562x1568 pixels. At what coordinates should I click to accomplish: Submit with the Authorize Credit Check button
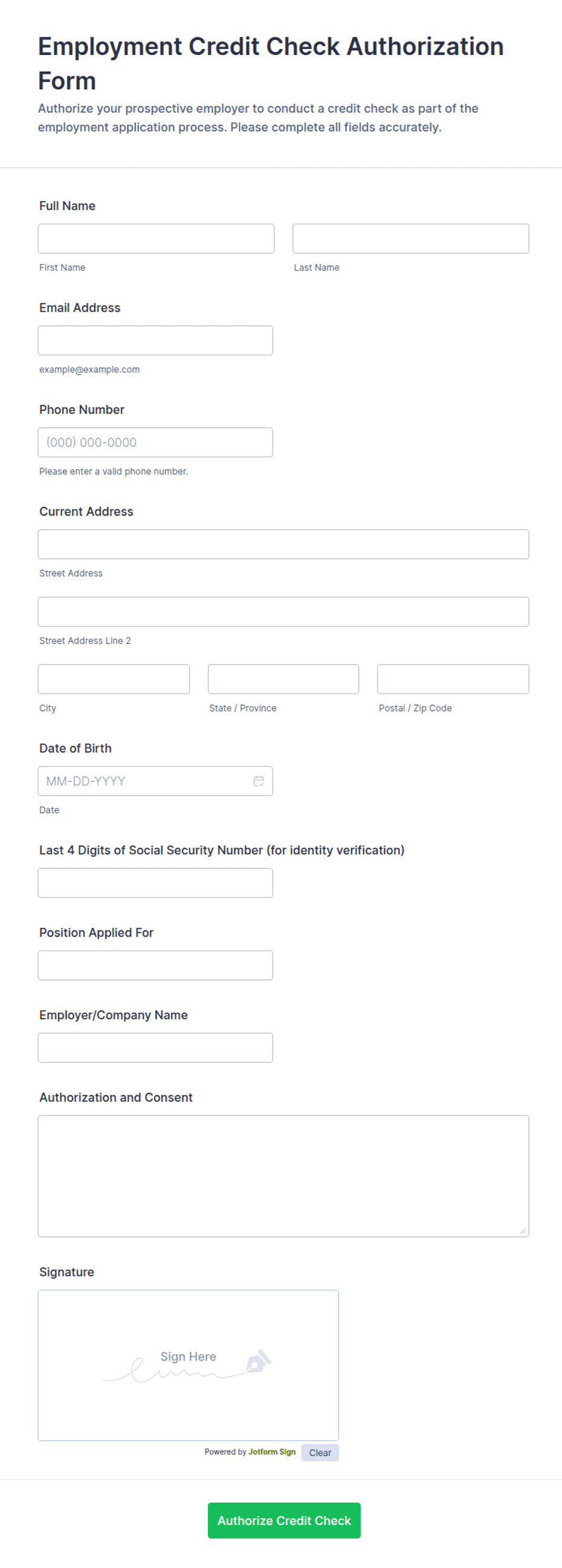(x=284, y=1520)
